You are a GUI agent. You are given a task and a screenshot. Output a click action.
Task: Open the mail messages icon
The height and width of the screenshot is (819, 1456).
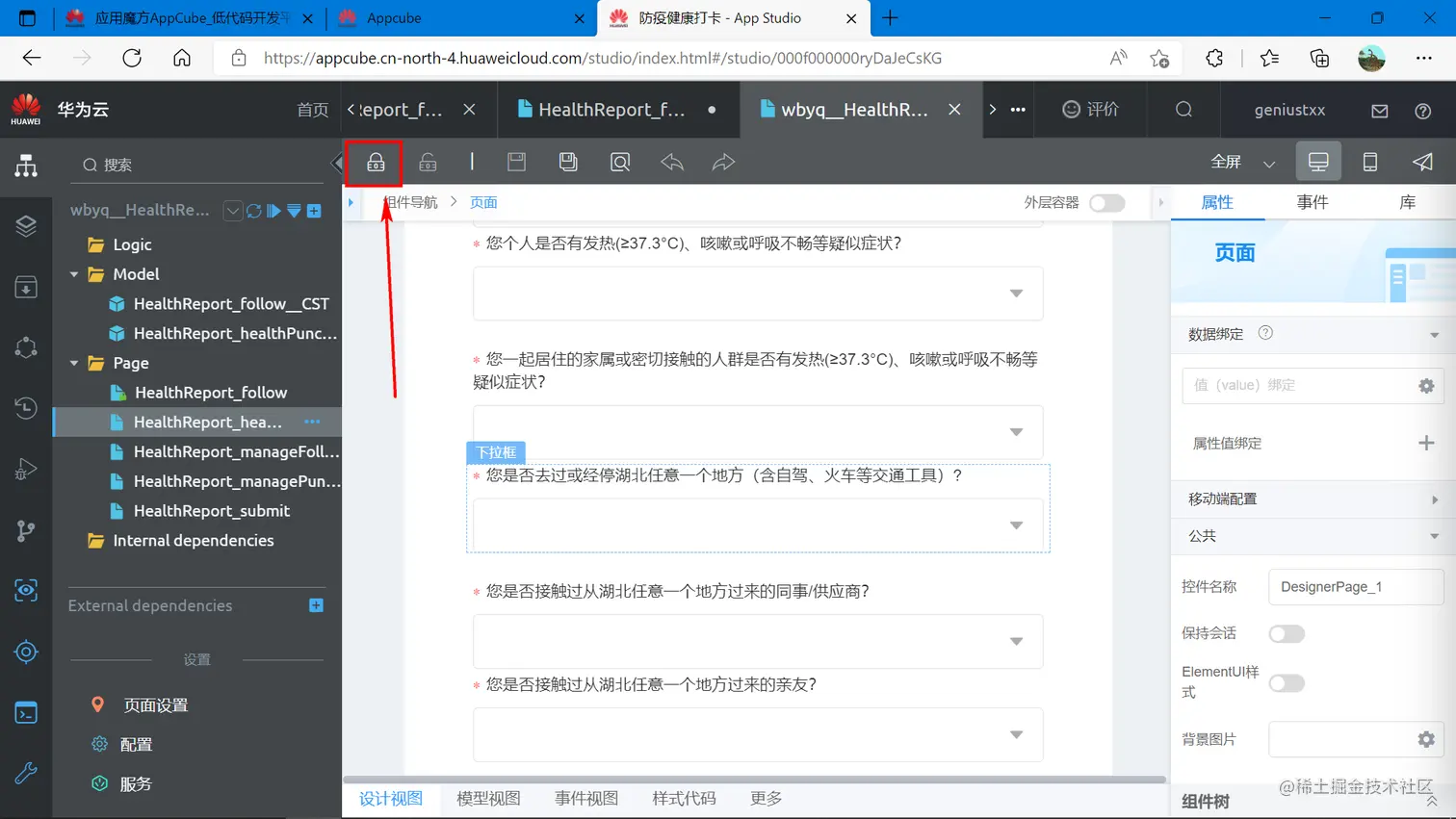click(x=1379, y=111)
